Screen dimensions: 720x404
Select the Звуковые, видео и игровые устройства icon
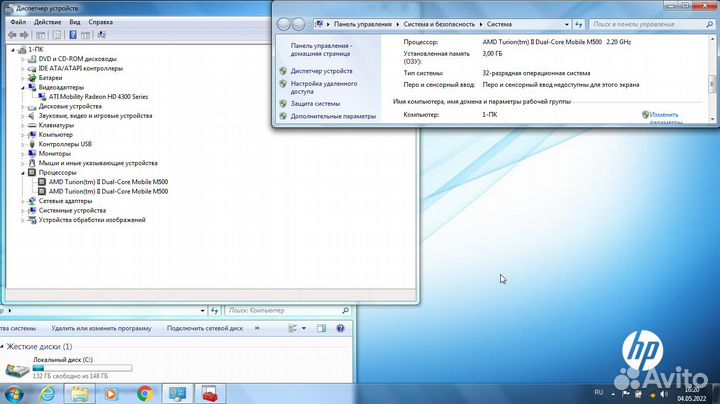tap(32, 116)
